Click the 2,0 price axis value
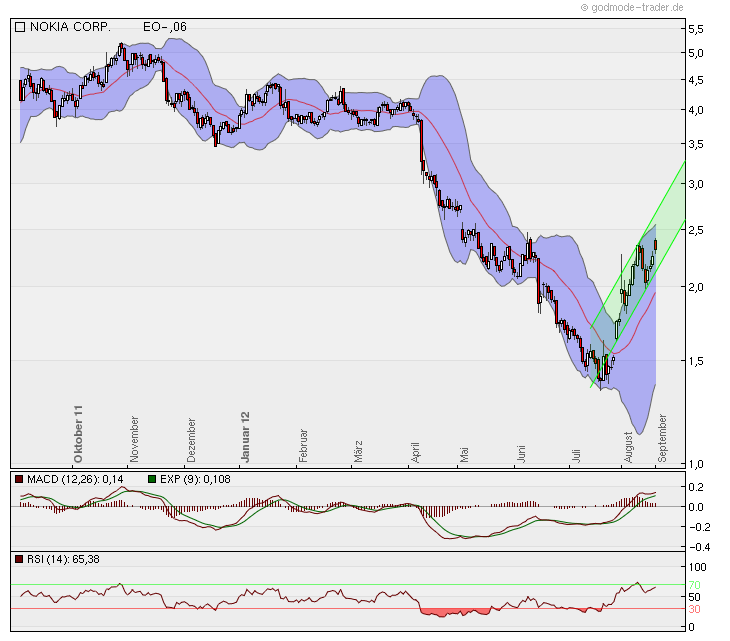 696,287
